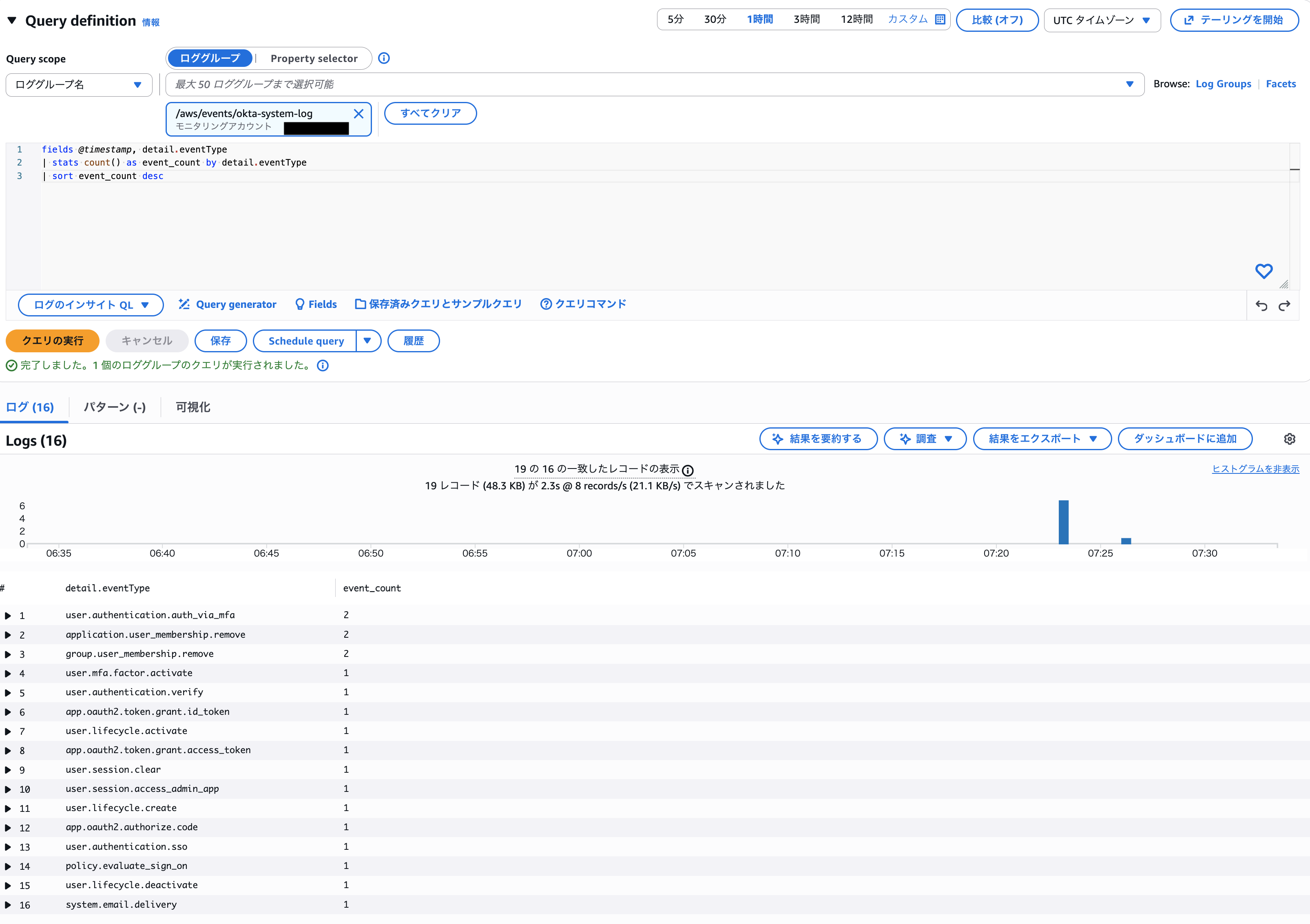Click the tallest histogram bar near 07:23
This screenshot has height=924, width=1310.
(1064, 522)
